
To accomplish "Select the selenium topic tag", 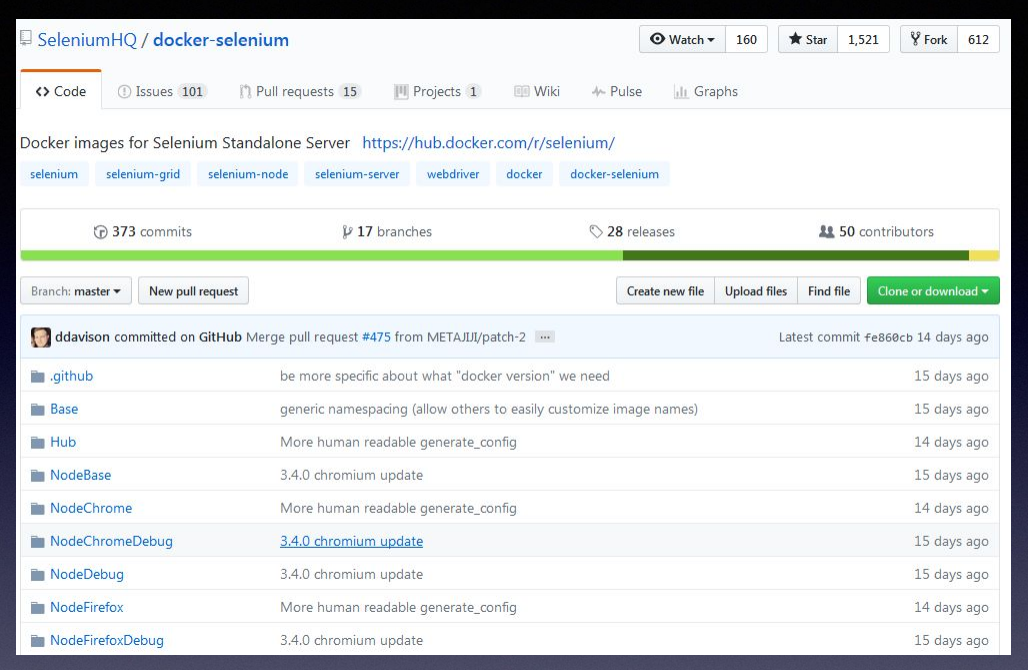I will pos(54,174).
